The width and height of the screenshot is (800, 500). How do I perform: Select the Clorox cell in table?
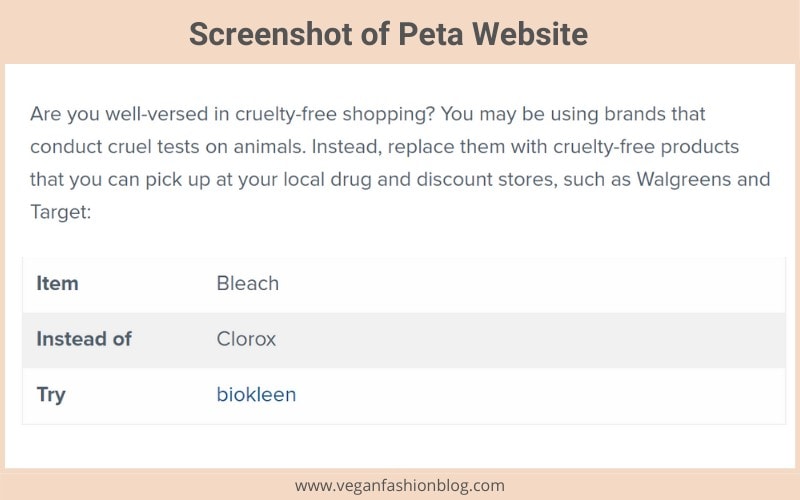(x=246, y=339)
